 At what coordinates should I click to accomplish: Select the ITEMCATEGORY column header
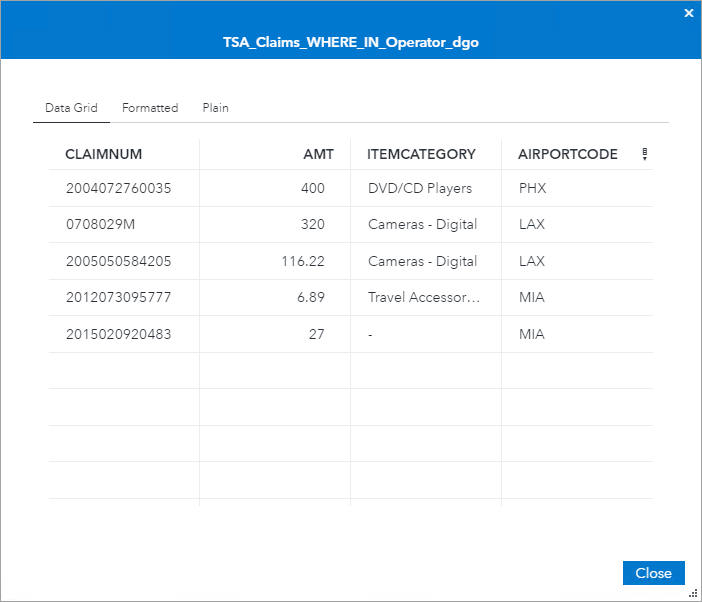pos(426,154)
